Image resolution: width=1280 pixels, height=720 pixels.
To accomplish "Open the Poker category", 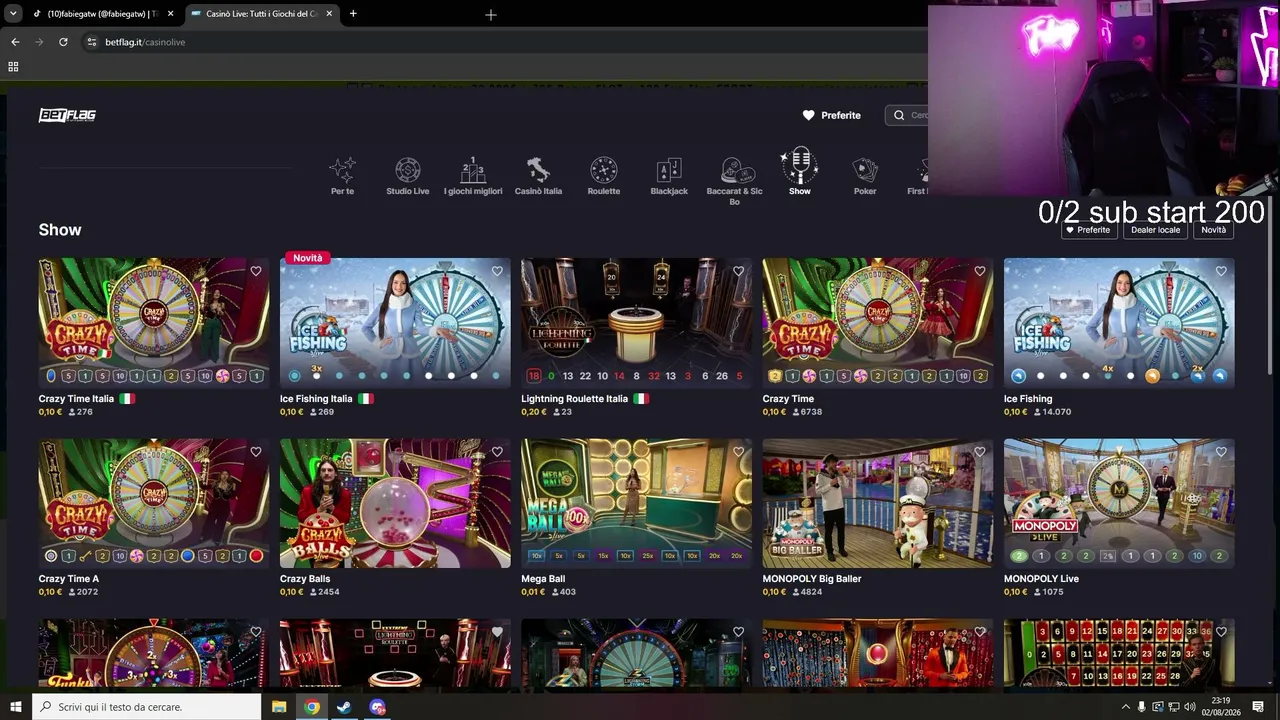I will tap(865, 176).
